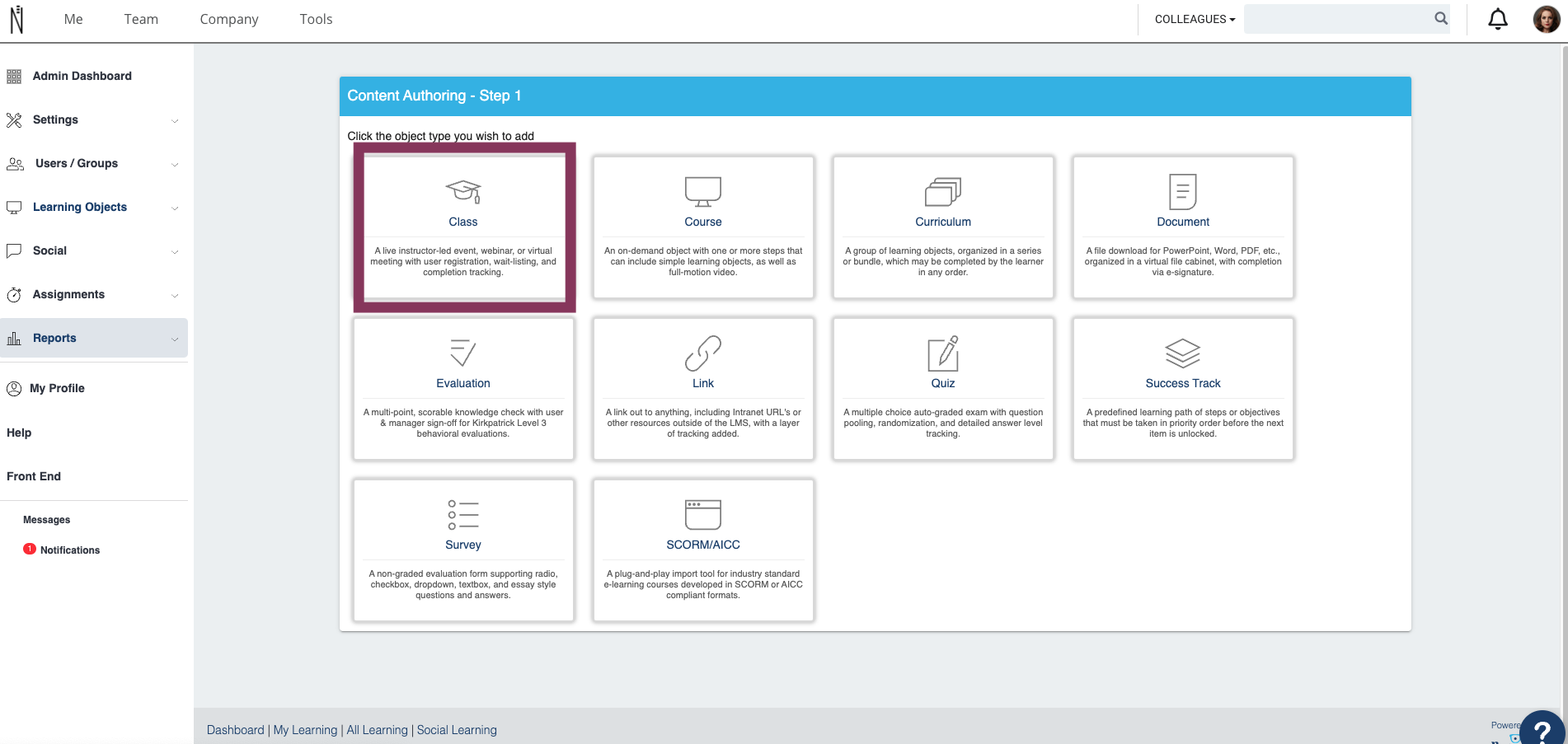Click the Learning Objects screen icon

[x=14, y=208]
